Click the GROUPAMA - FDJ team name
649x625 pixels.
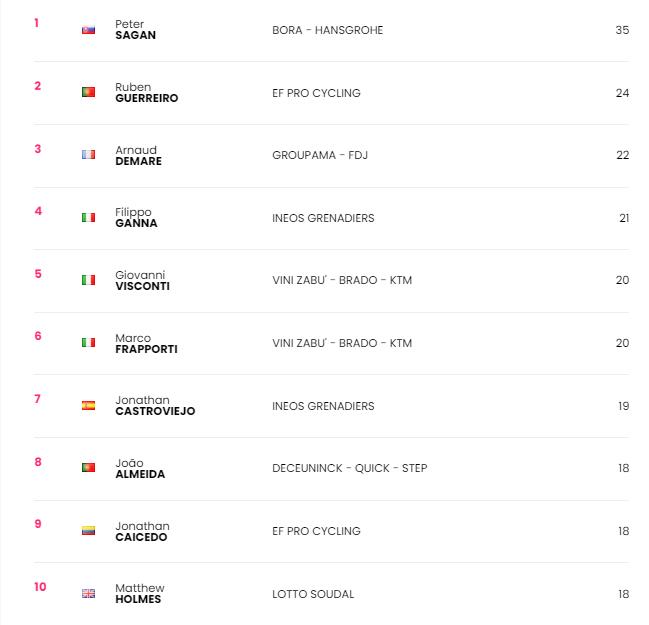click(320, 155)
